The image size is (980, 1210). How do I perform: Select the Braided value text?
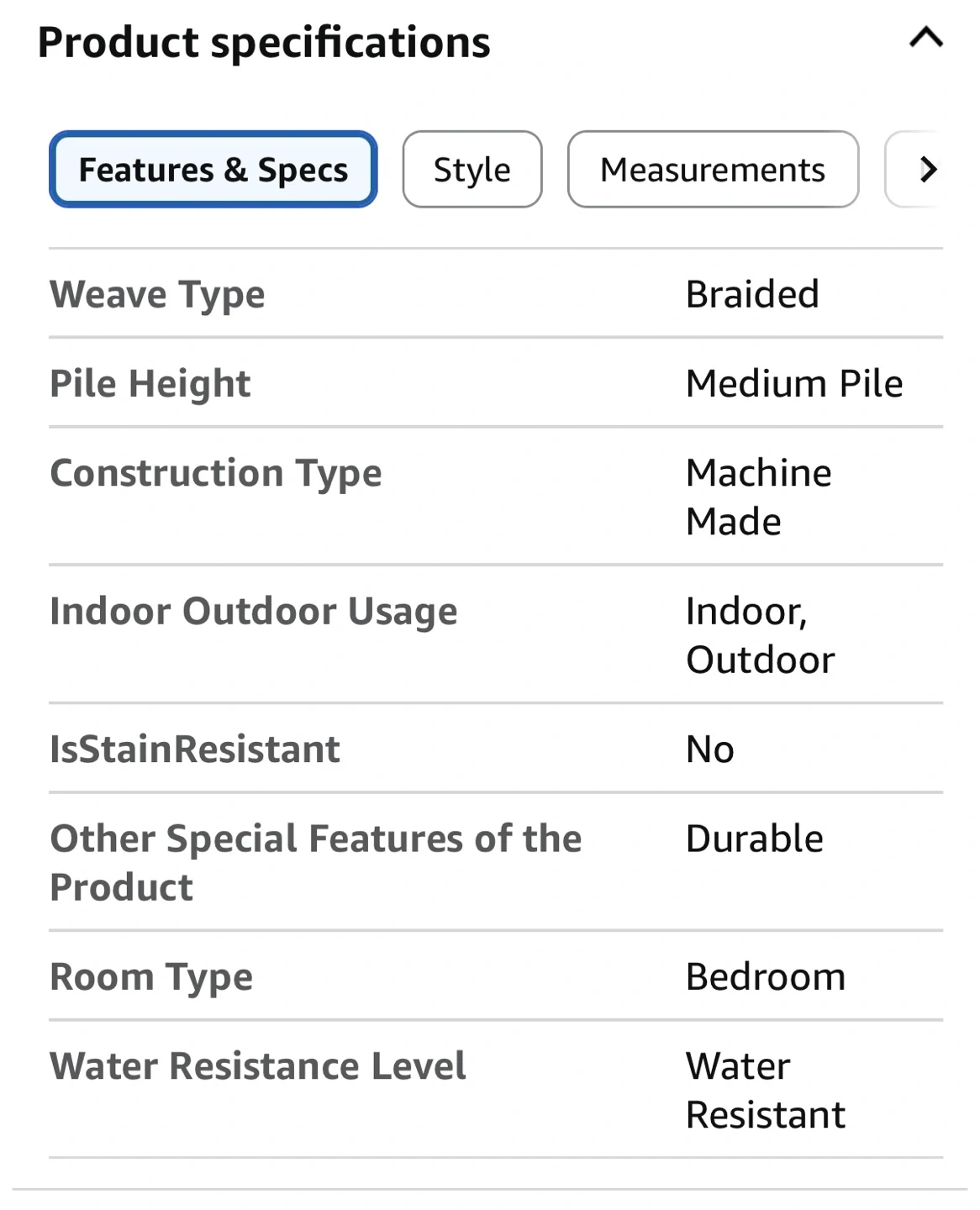click(751, 295)
